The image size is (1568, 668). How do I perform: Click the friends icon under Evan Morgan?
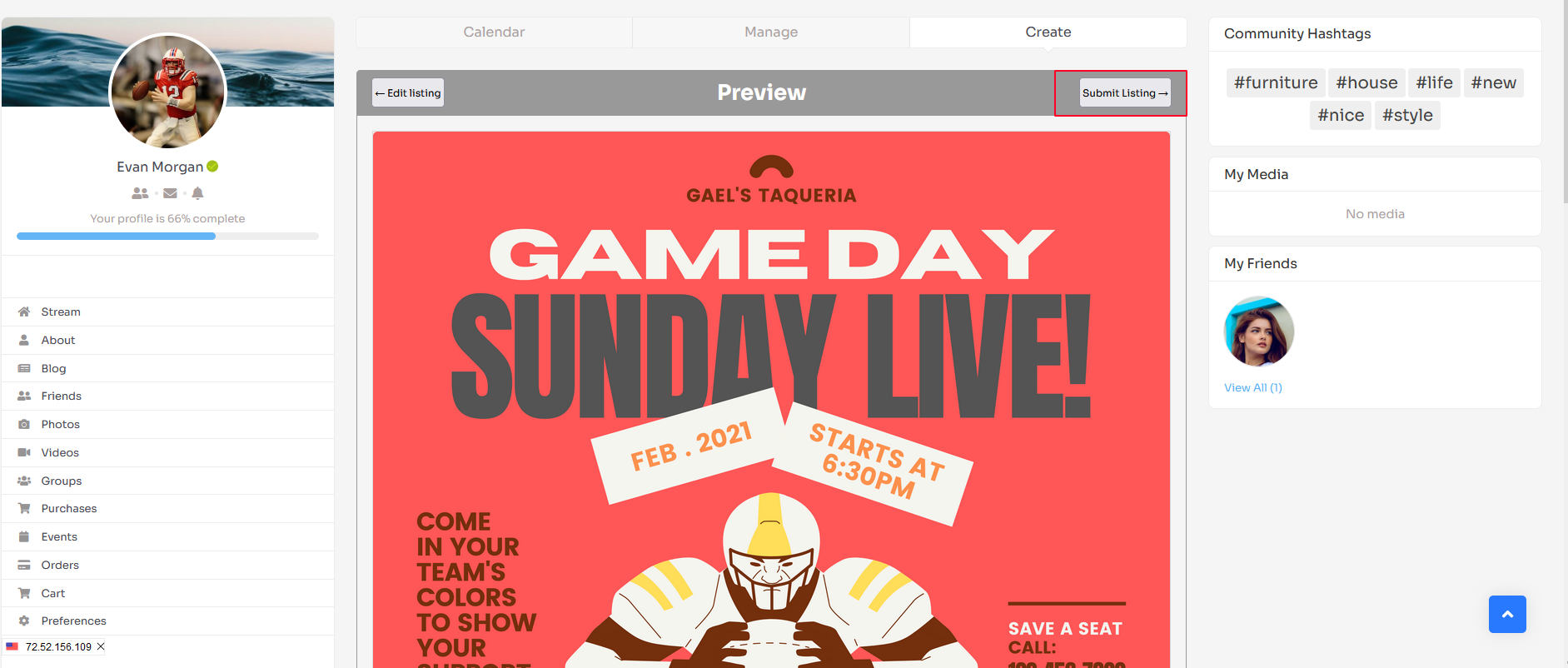tap(140, 193)
